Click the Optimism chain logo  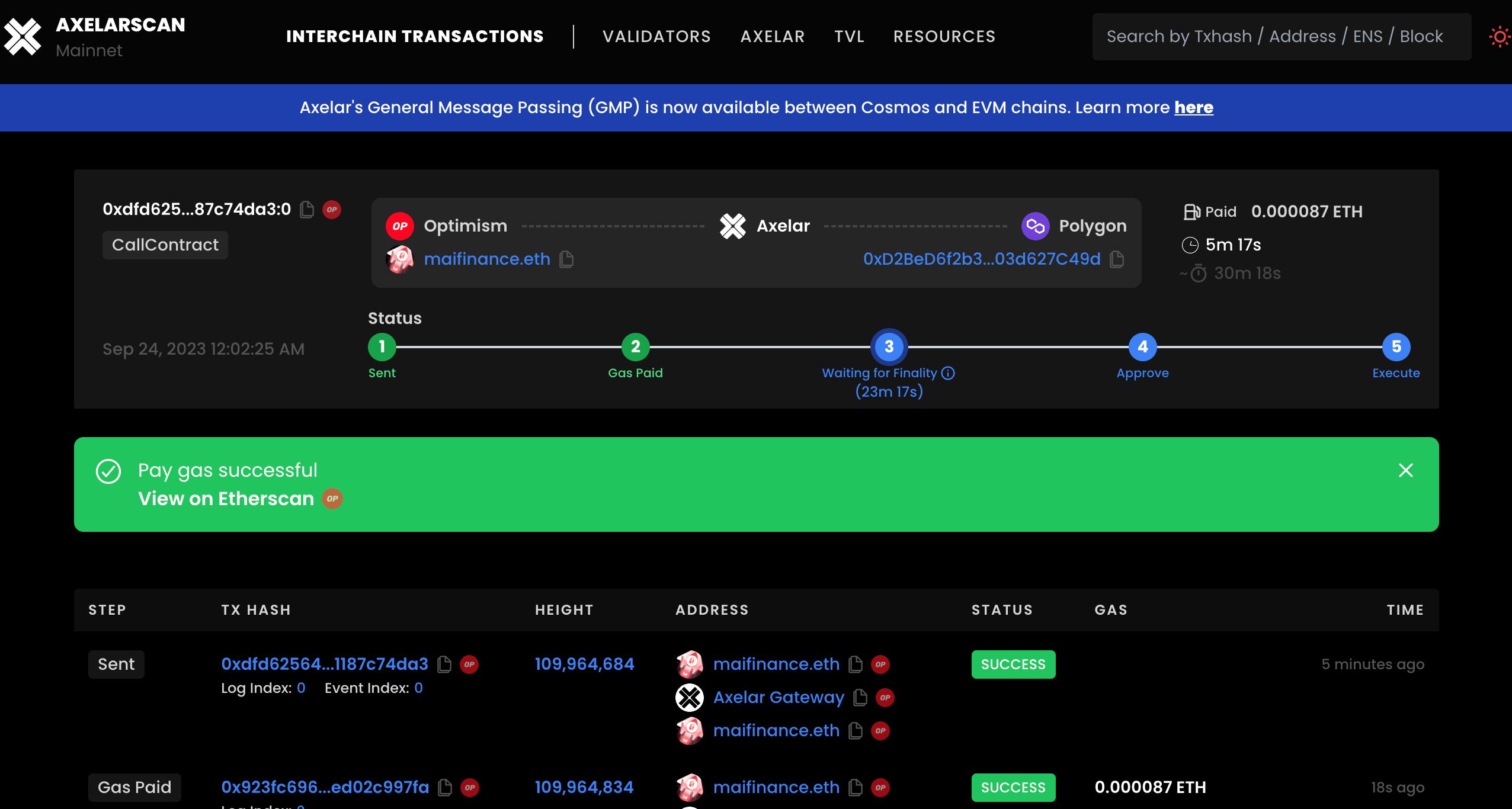click(400, 226)
